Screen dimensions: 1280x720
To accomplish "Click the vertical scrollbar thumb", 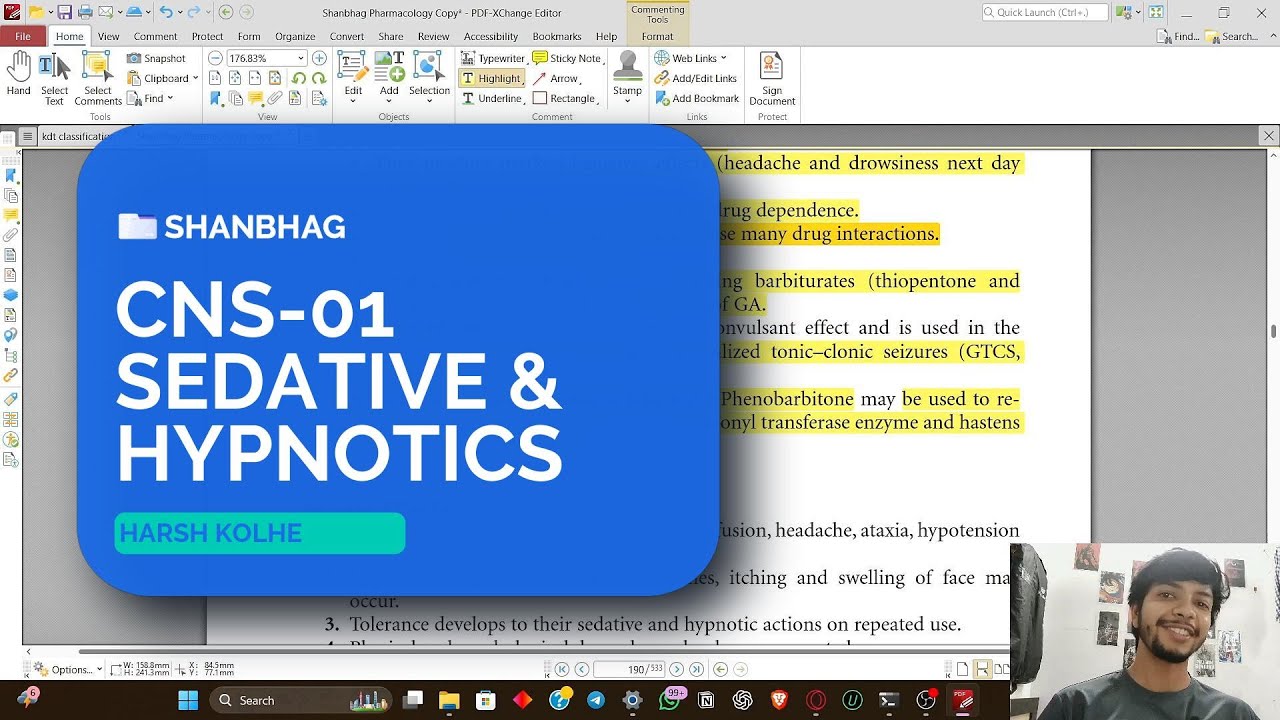I will pyautogui.click(x=1273, y=331).
